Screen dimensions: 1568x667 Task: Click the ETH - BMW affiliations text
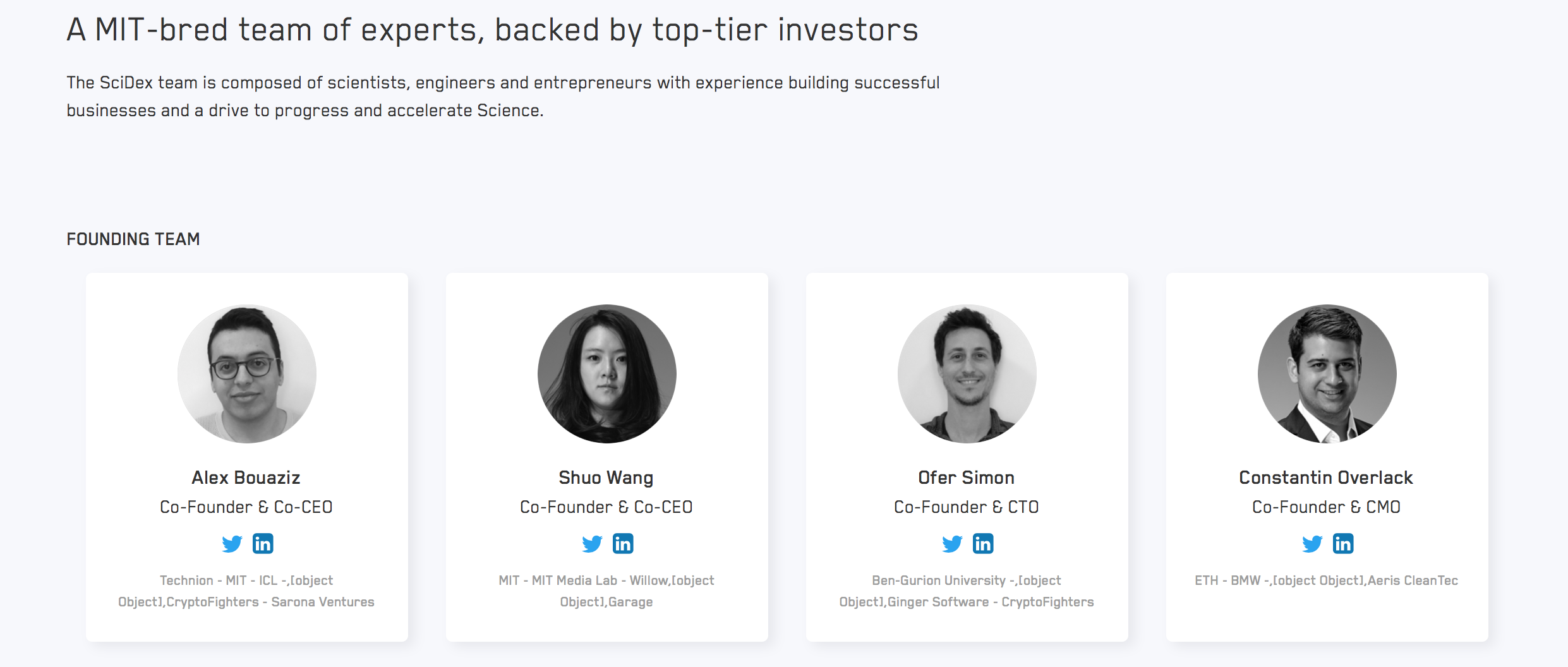click(1327, 580)
